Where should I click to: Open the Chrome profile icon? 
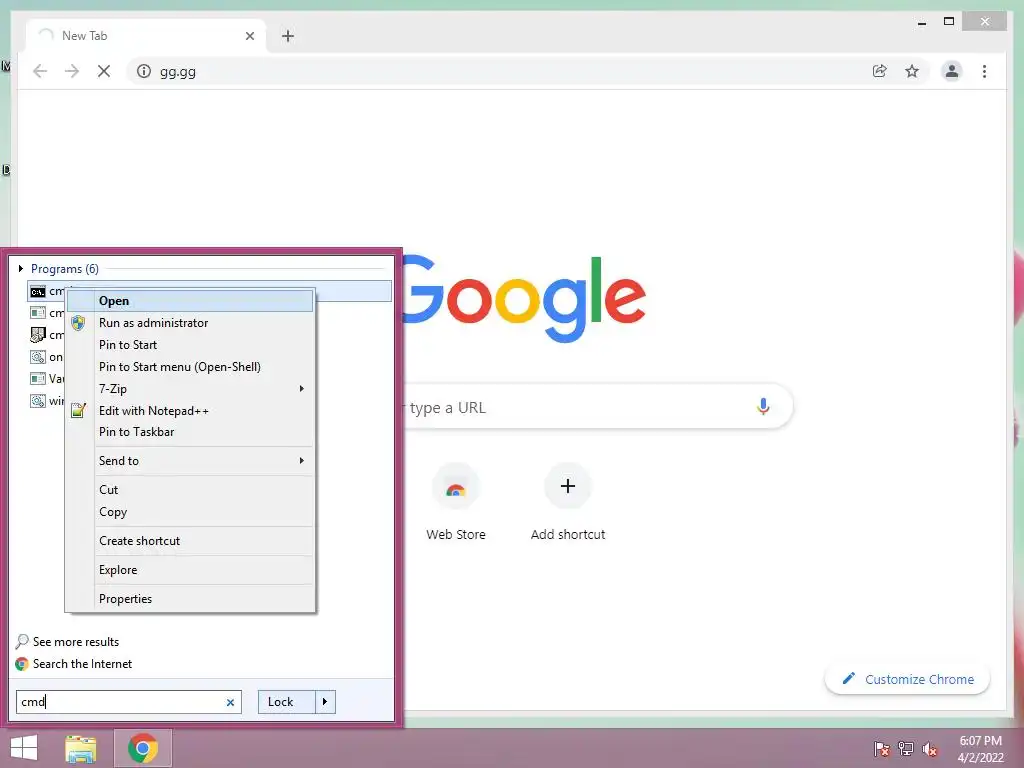[x=952, y=71]
